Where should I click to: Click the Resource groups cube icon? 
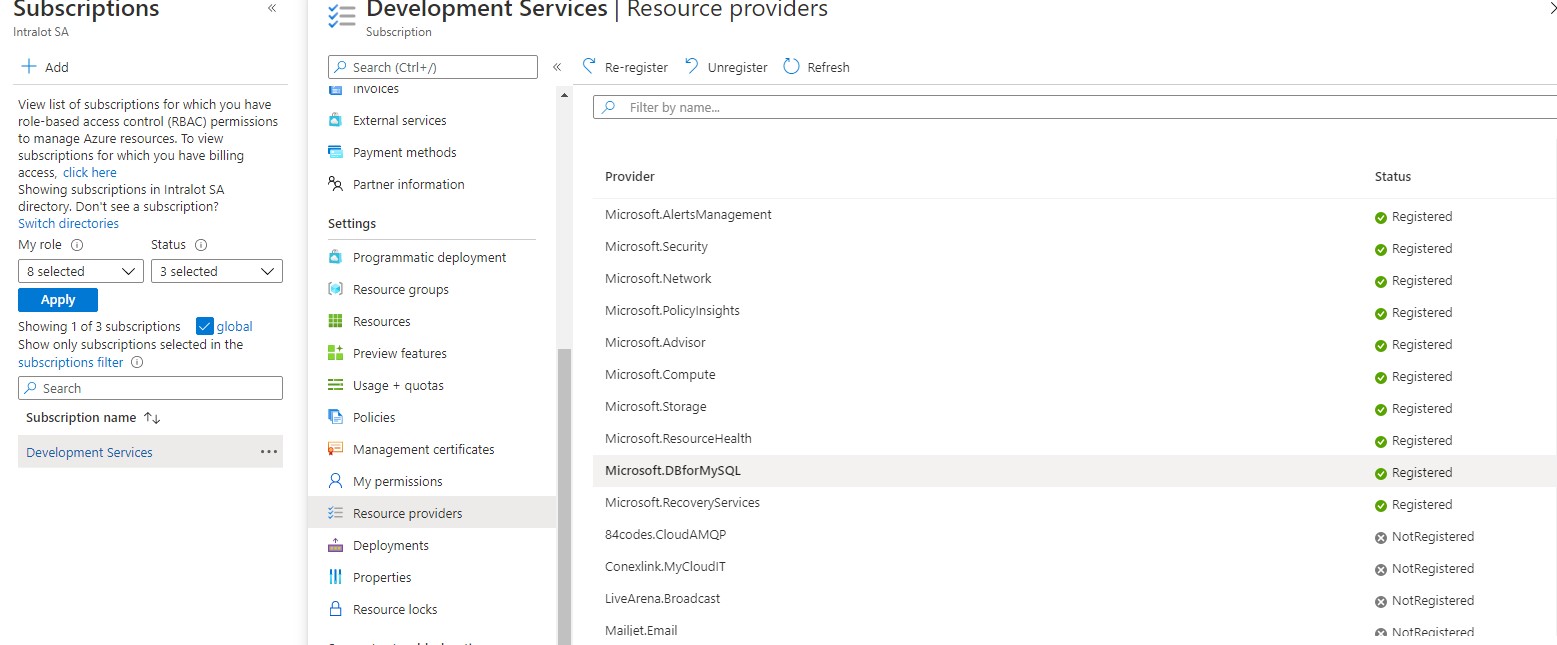point(335,289)
